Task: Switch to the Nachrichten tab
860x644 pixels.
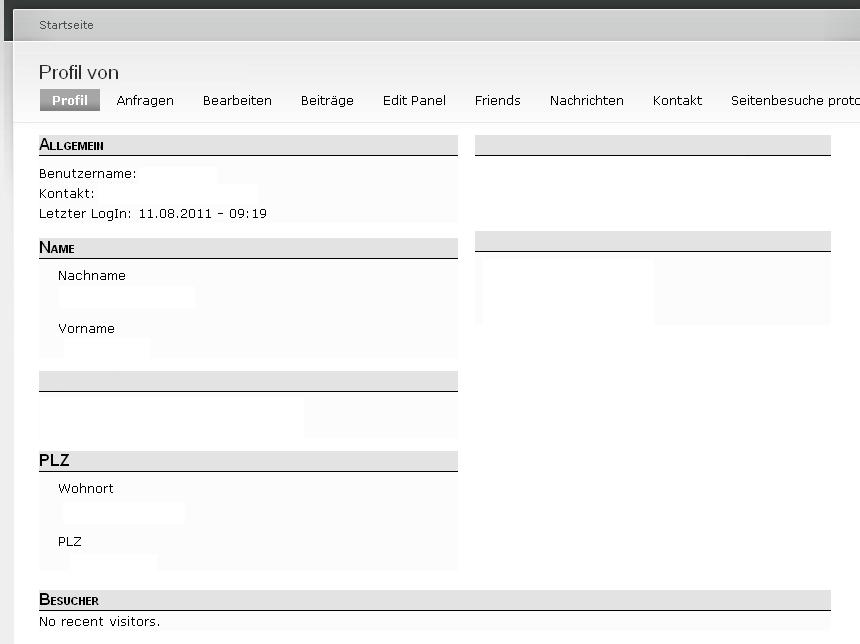Action: (586, 101)
